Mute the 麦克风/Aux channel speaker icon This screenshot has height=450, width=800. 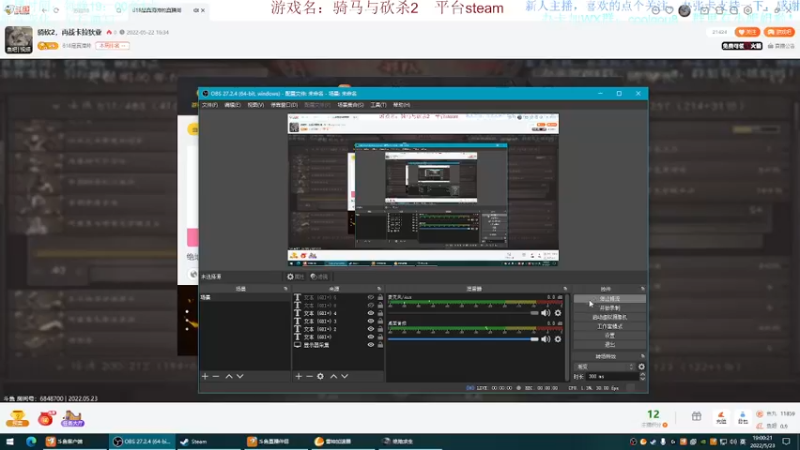coord(545,313)
